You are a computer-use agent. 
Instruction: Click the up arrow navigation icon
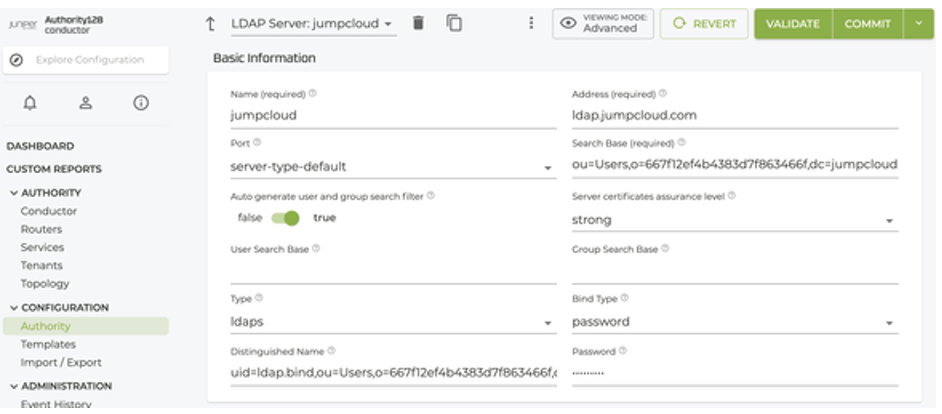pos(210,24)
